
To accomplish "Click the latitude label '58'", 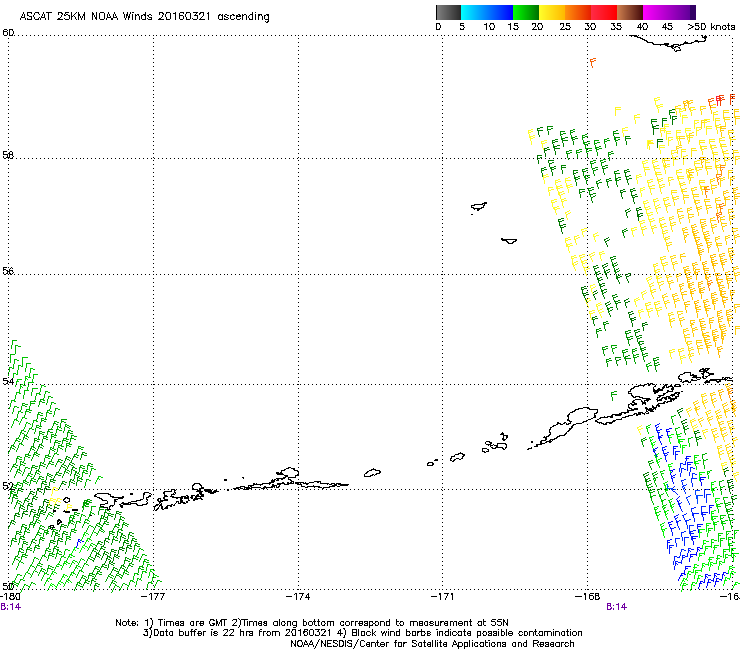I will point(8,155).
